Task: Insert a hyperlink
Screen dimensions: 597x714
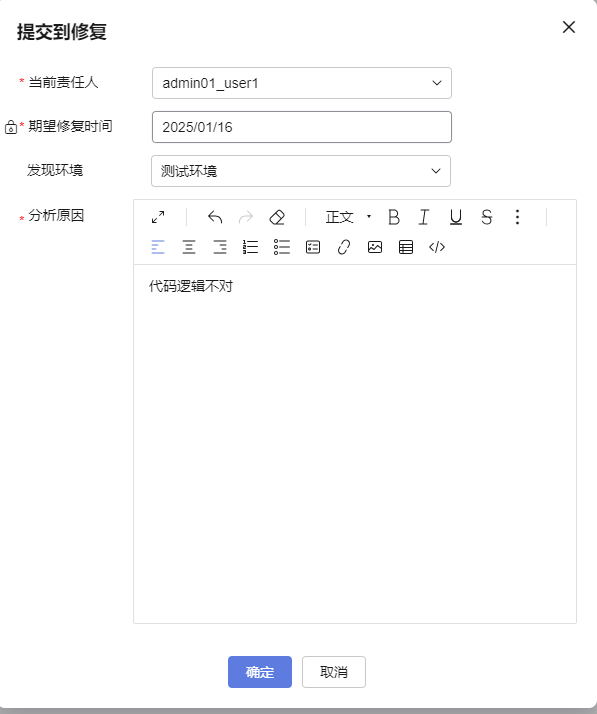Action: click(344, 247)
